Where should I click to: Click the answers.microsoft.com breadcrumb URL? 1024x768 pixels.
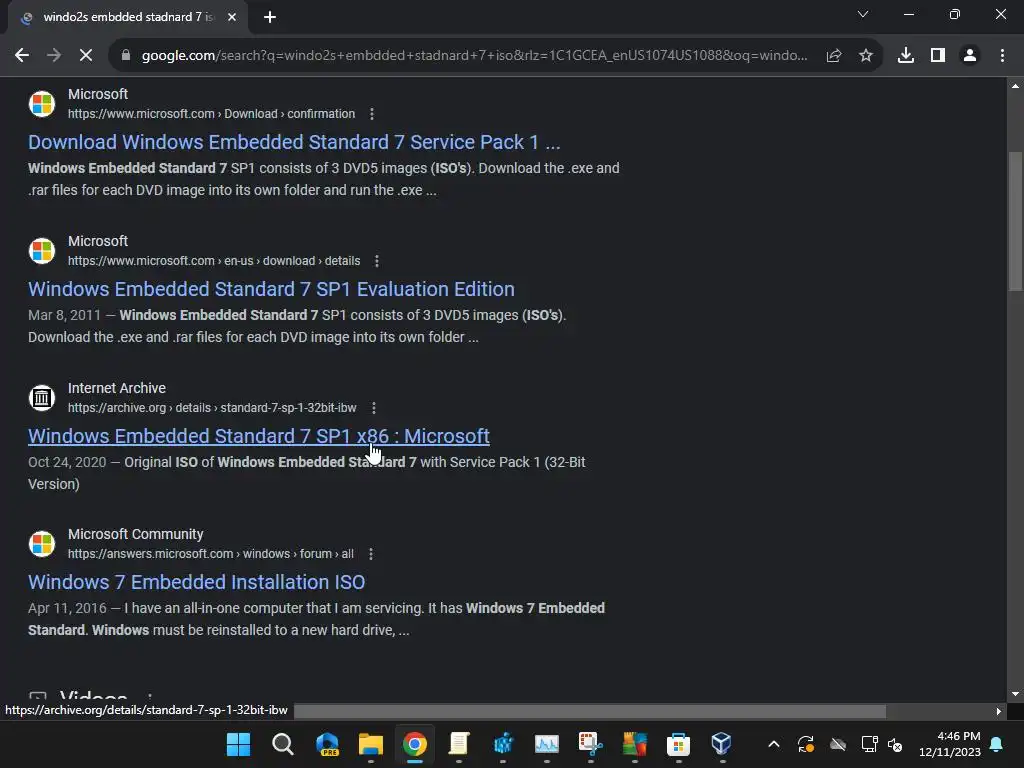coord(211,554)
